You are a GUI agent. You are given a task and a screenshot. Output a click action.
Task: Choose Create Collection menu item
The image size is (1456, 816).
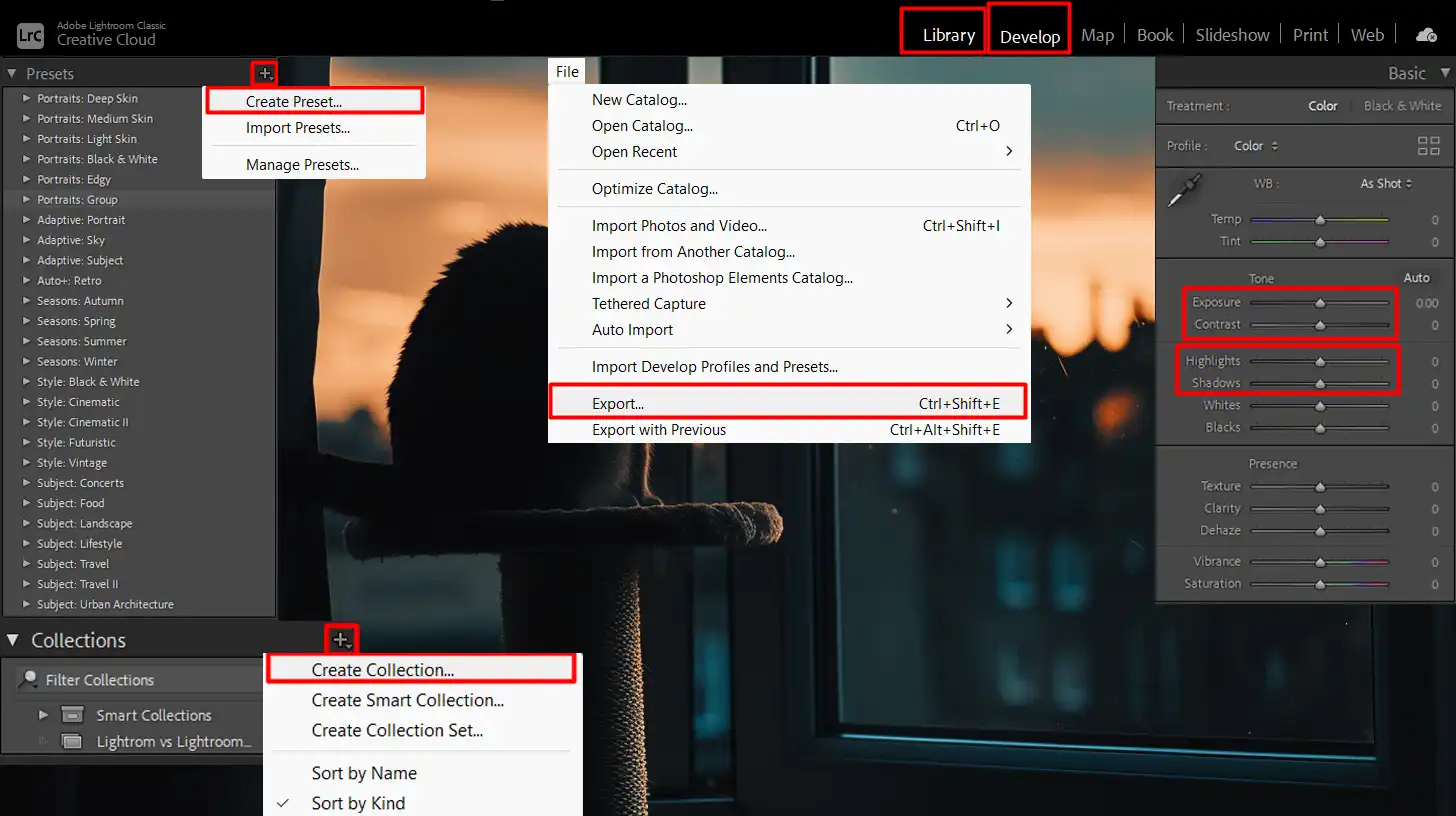coord(421,670)
